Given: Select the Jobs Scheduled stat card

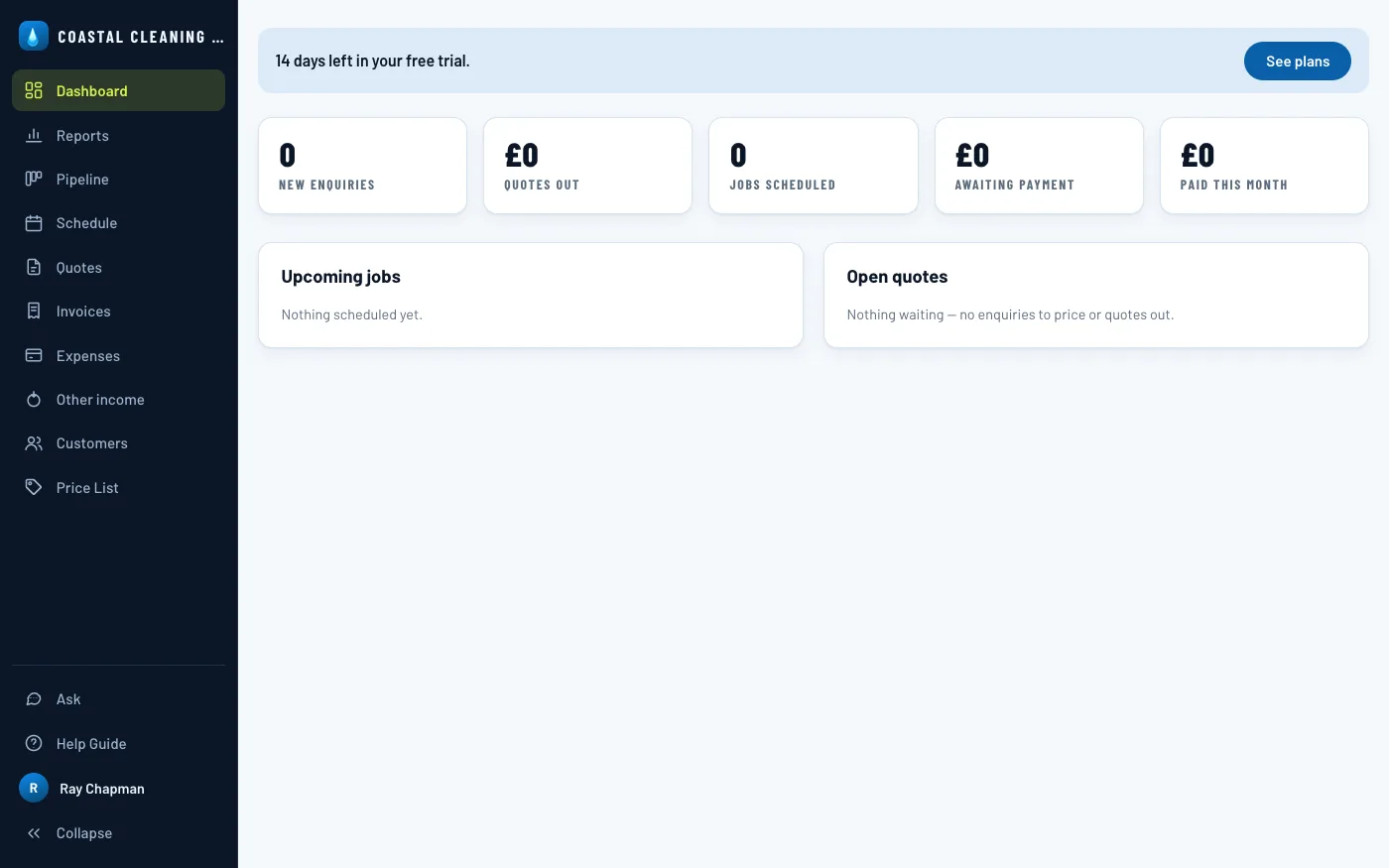Looking at the screenshot, I should [814, 166].
